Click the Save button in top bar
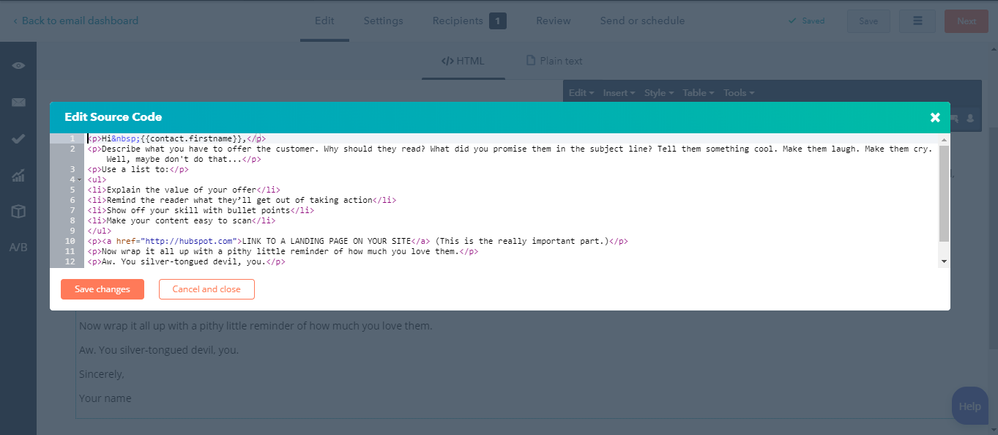 pyautogui.click(x=868, y=21)
